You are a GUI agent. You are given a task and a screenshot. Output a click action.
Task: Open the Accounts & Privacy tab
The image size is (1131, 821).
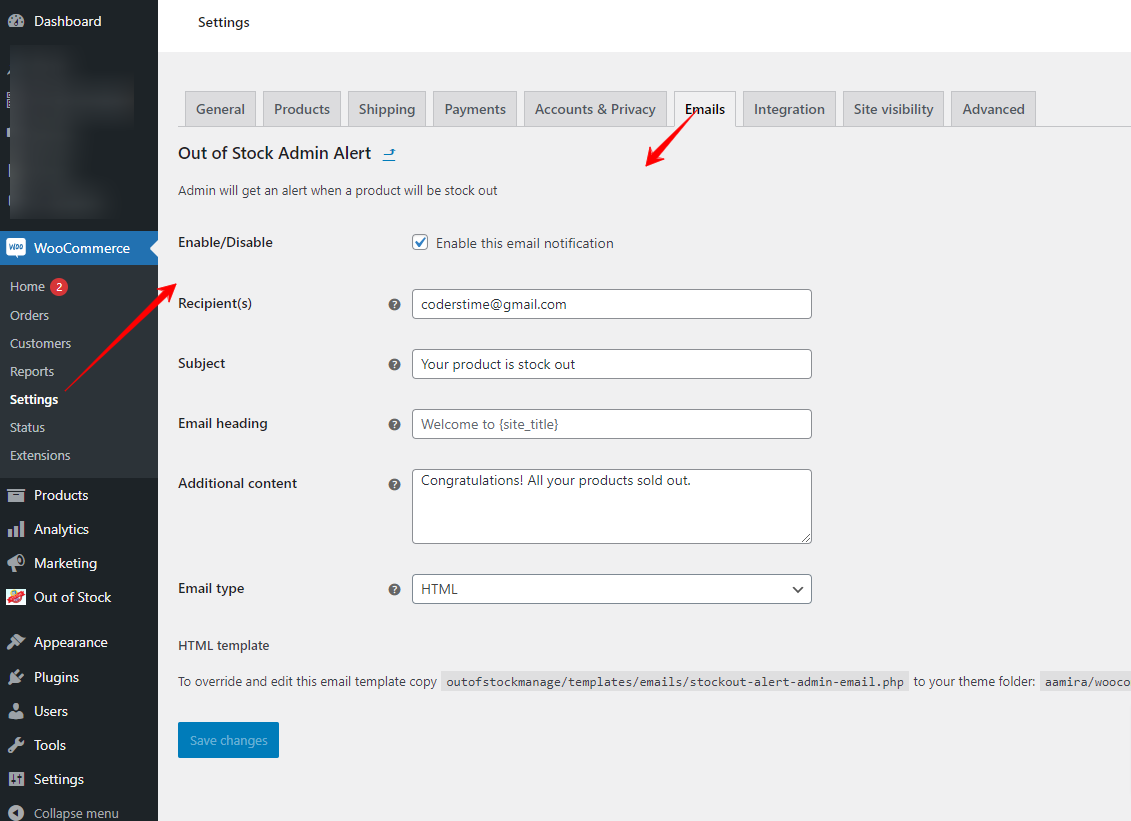[595, 109]
